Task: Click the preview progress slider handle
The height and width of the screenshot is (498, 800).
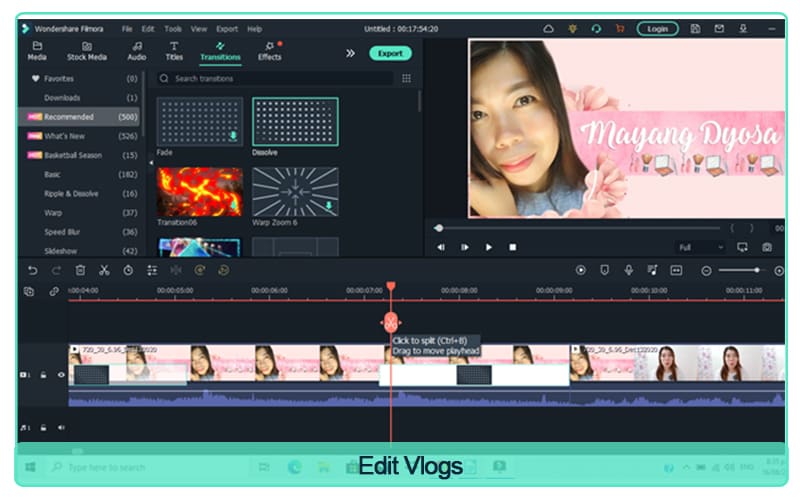Action: 438,228
